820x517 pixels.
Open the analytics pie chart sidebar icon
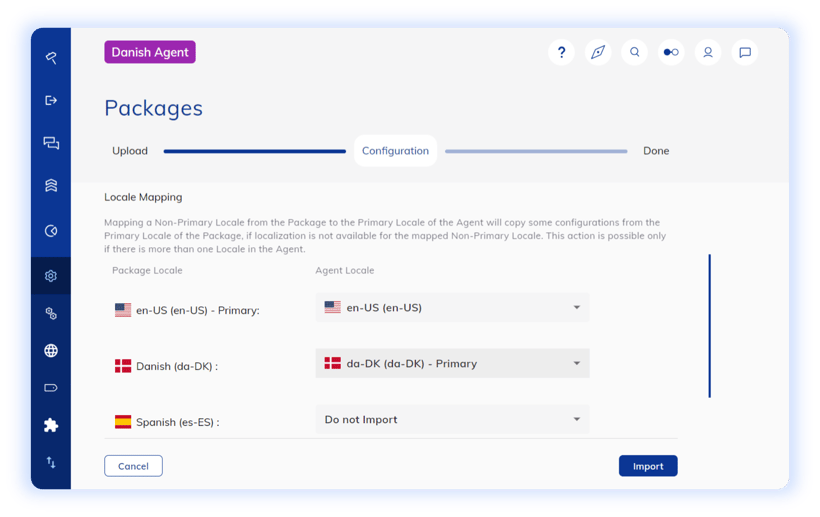[51, 231]
